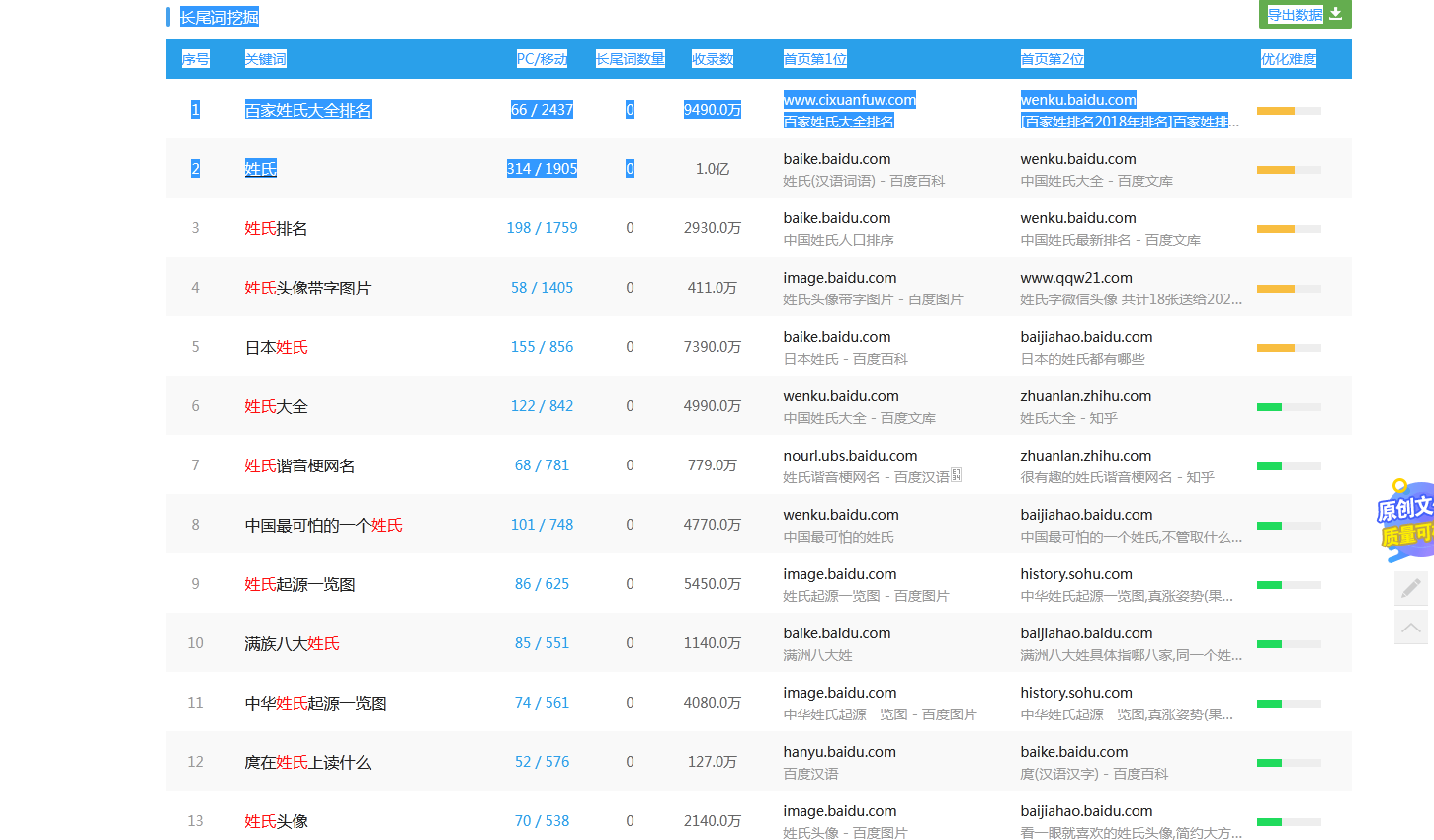Open the 满洲八大姓 result title
1434x840 pixels.
click(817, 655)
